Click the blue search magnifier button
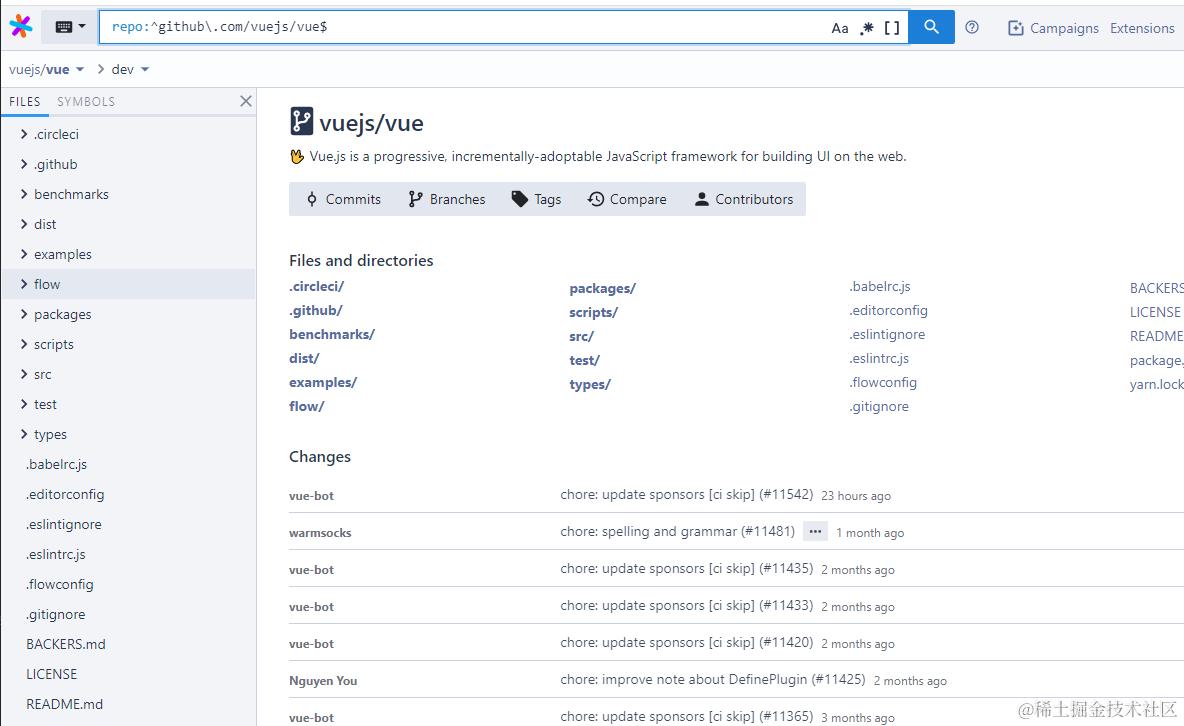This screenshot has width=1184, height=726. pos(931,26)
